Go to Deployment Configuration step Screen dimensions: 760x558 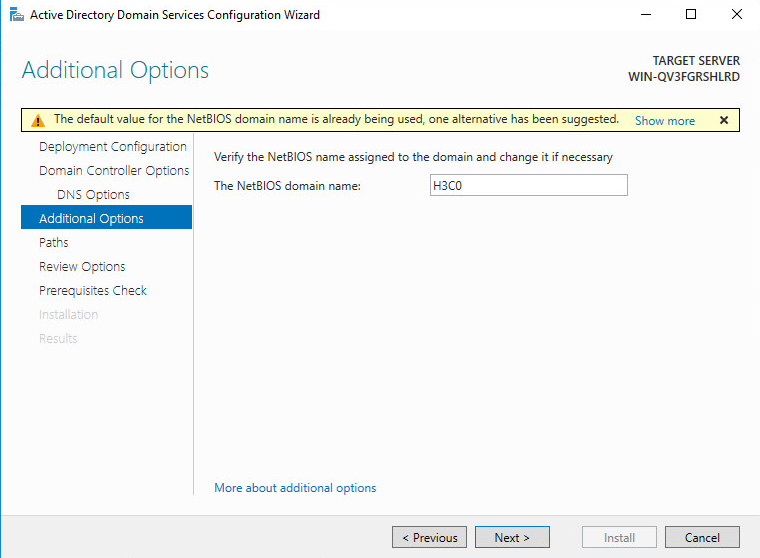(112, 146)
